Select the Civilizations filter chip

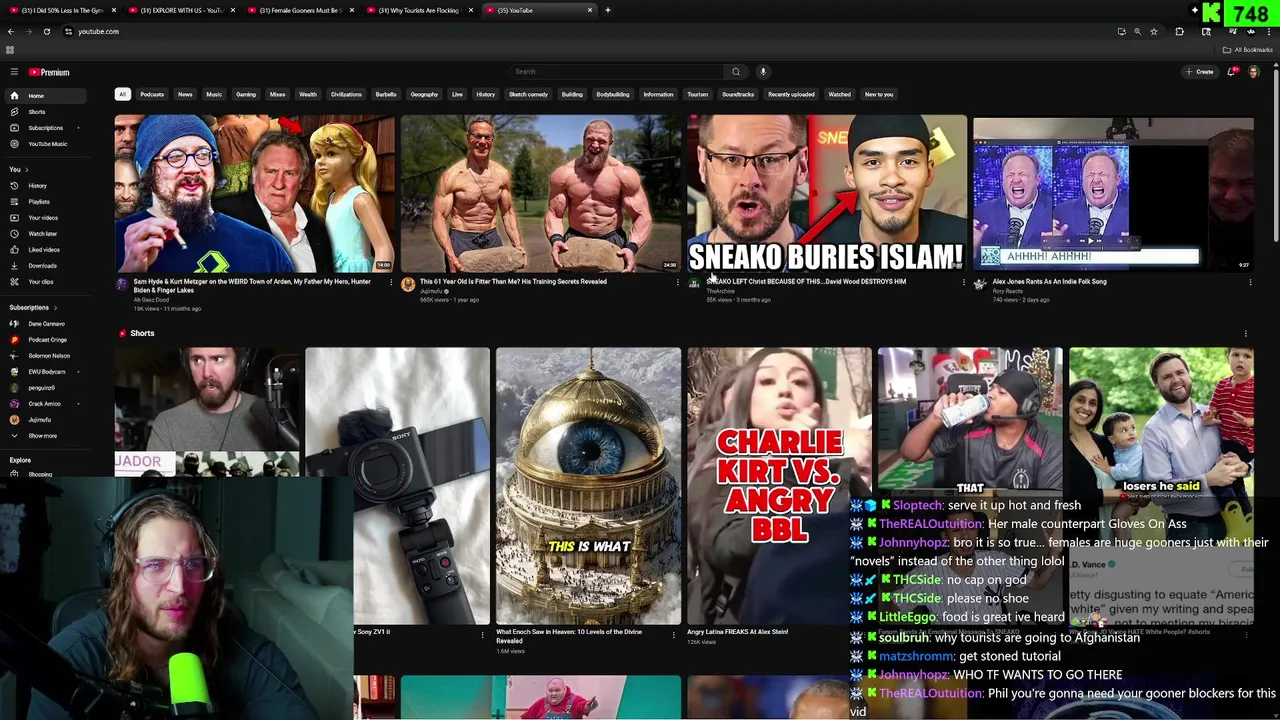click(x=346, y=95)
